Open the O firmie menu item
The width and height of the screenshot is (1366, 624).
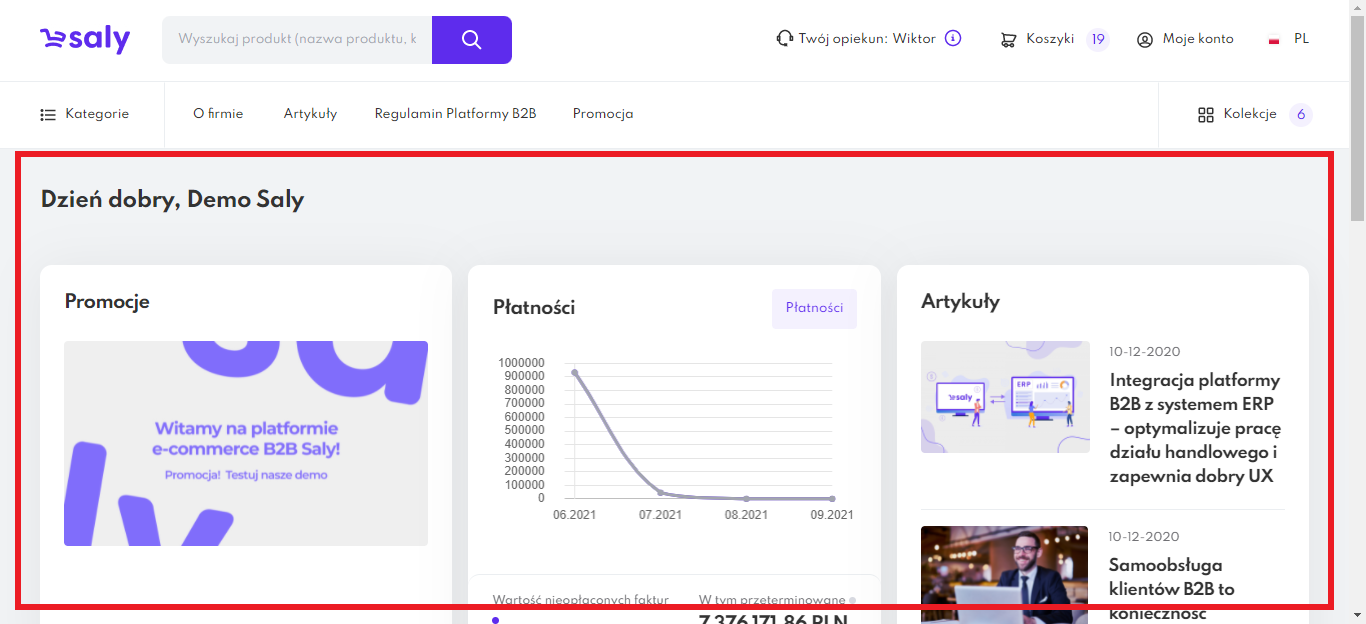[x=218, y=114]
